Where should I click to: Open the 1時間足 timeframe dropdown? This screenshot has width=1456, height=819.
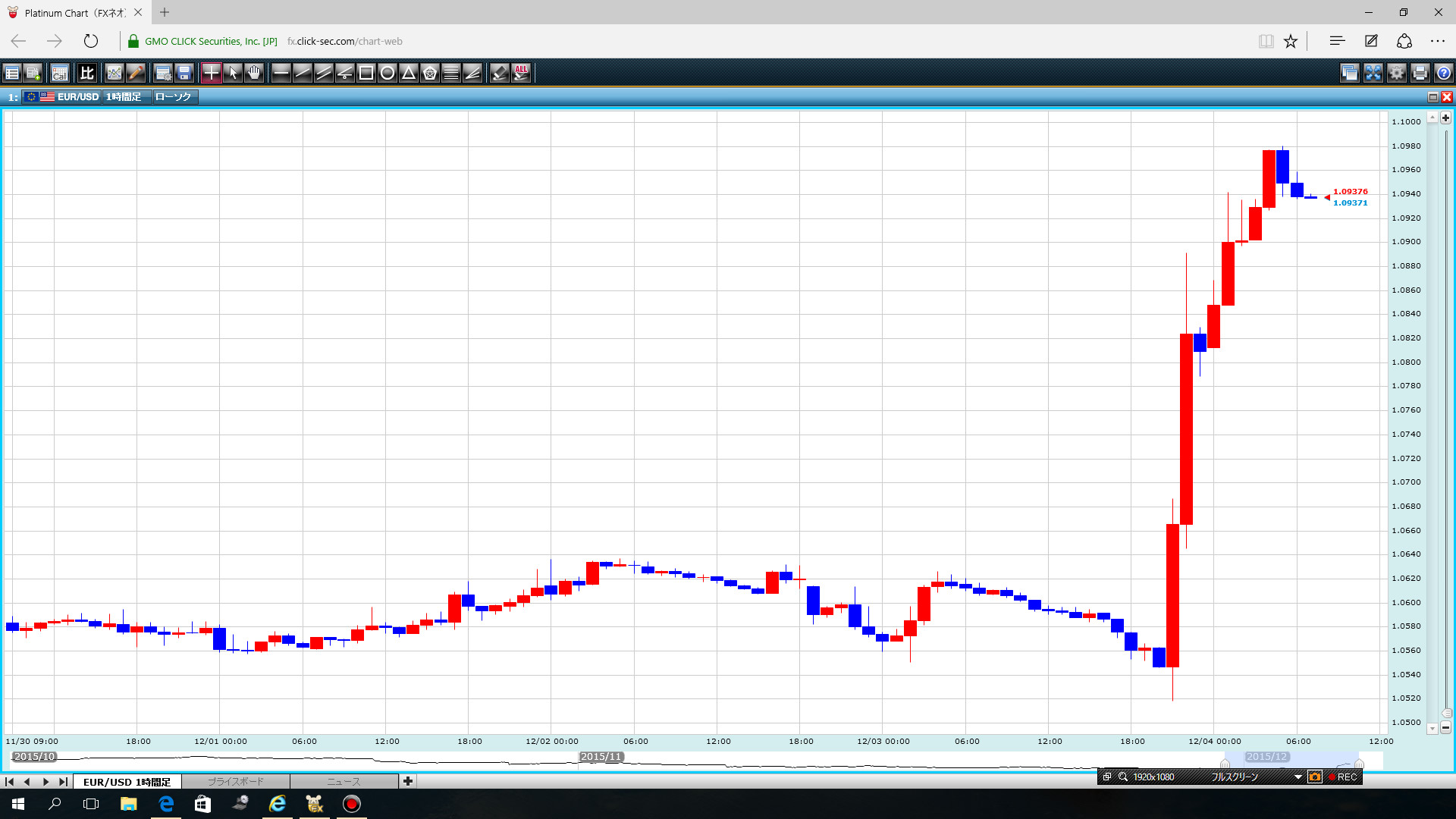pyautogui.click(x=124, y=97)
